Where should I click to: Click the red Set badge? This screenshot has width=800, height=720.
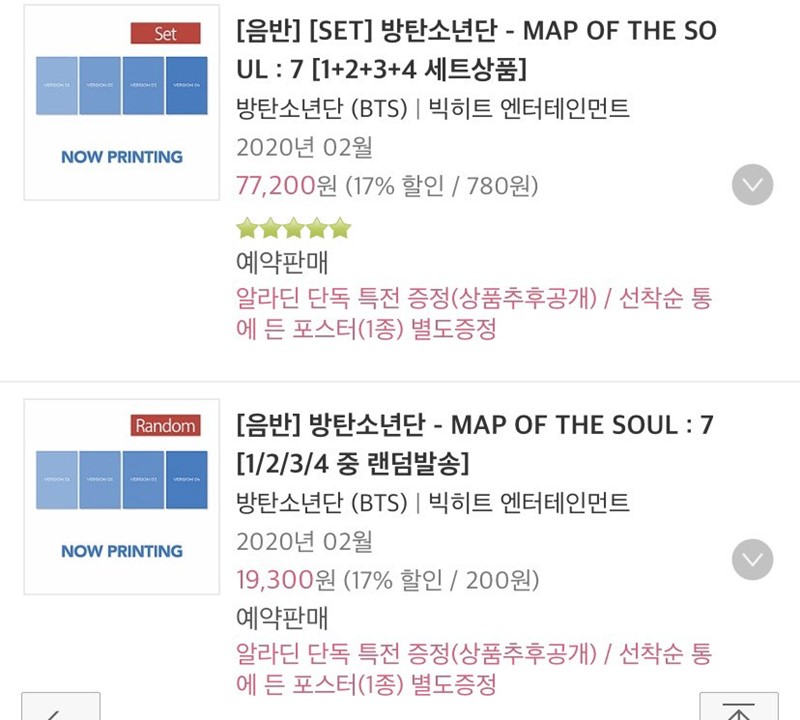coord(165,34)
